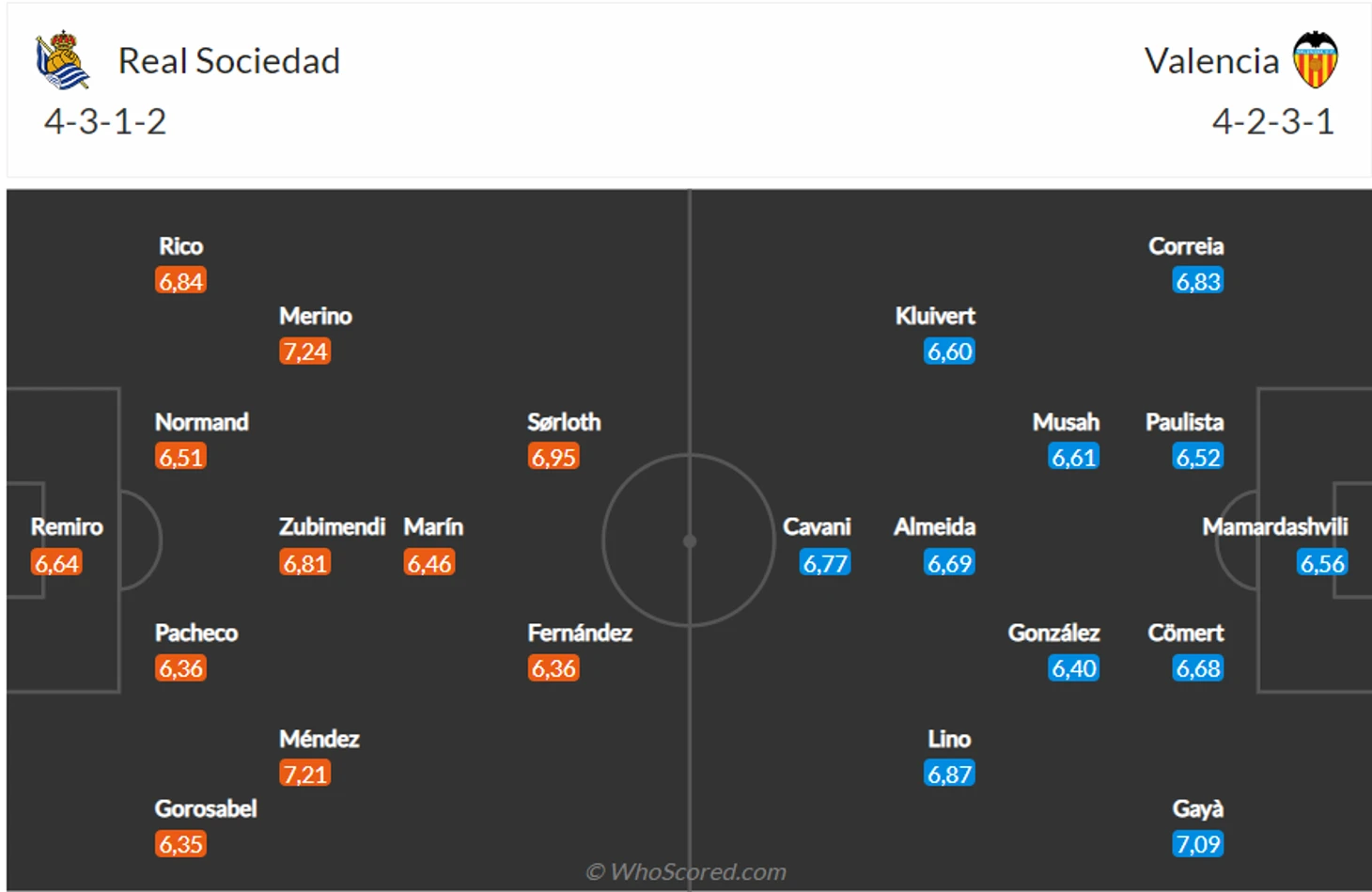Select Gayà's 7,09 rating badge
Image resolution: width=1372 pixels, height=892 pixels.
coord(1198,844)
